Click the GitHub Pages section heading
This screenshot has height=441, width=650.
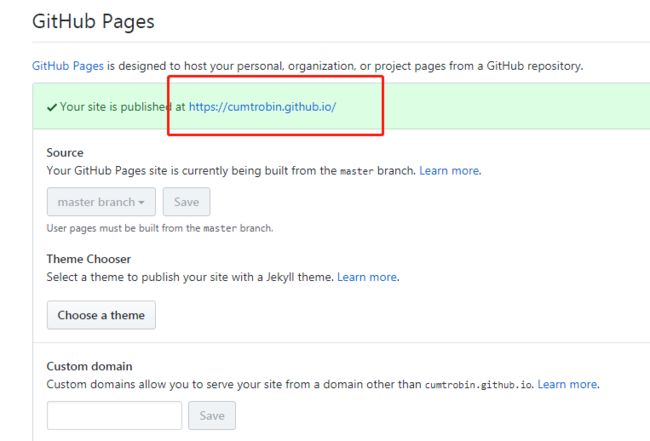(x=93, y=22)
